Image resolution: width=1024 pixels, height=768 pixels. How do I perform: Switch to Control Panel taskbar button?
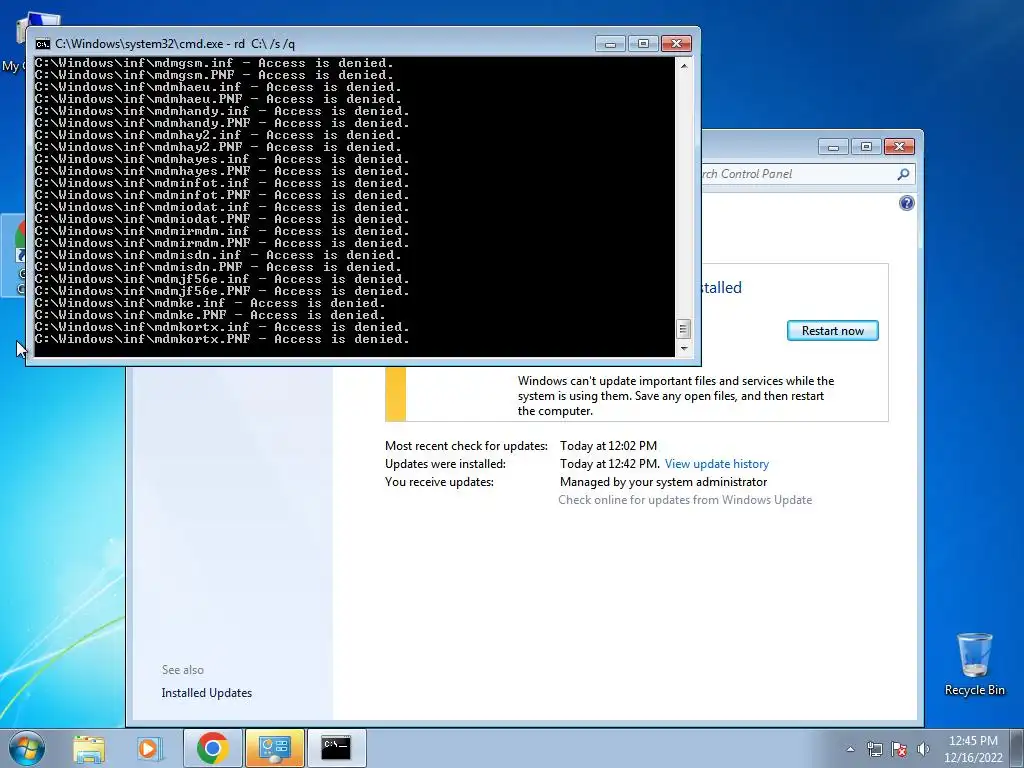click(x=274, y=748)
